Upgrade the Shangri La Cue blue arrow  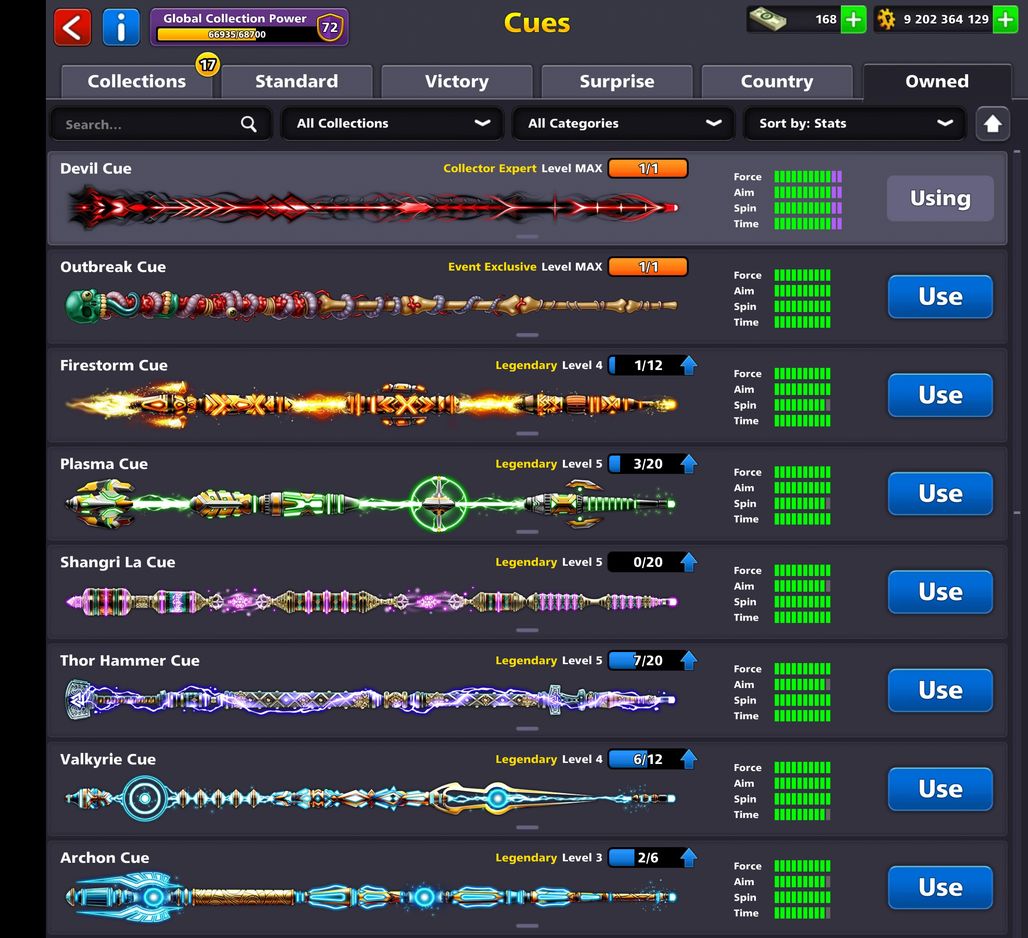[x=688, y=562]
